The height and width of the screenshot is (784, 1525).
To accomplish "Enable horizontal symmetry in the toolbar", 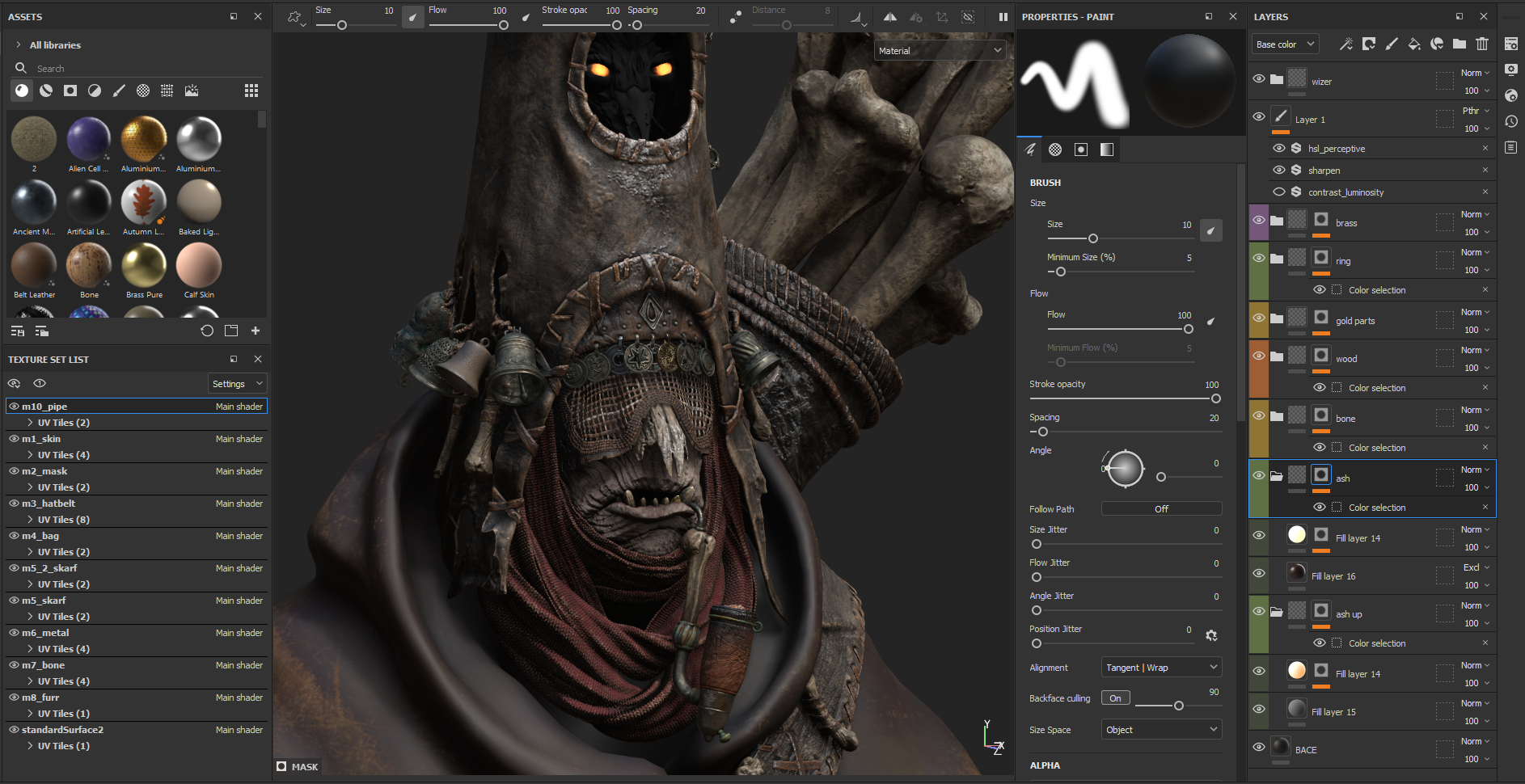I will [890, 17].
